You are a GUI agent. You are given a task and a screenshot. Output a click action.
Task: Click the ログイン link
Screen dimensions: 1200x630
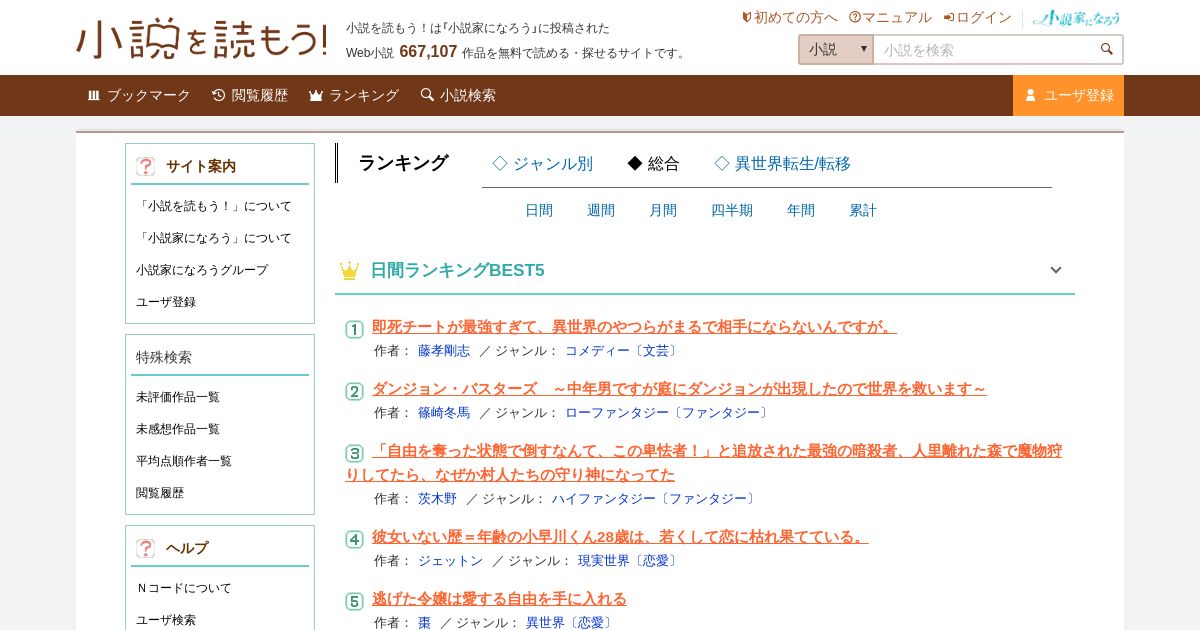pyautogui.click(x=977, y=18)
